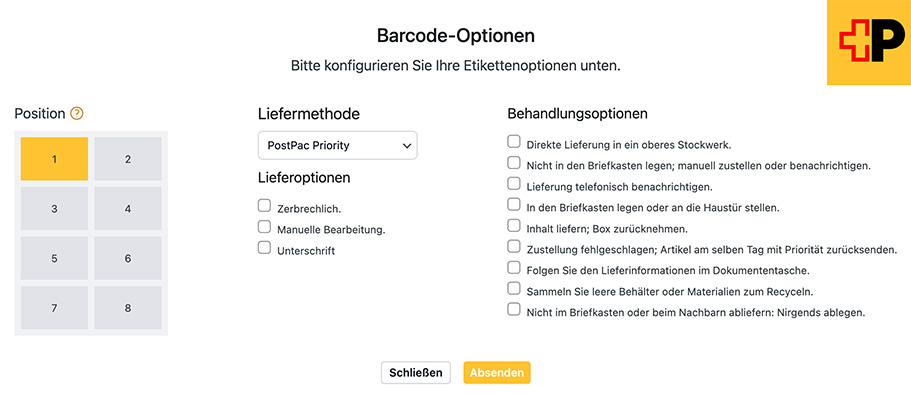Tick the Unterschrift checkbox
This screenshot has width=911, height=397.
coord(264,248)
